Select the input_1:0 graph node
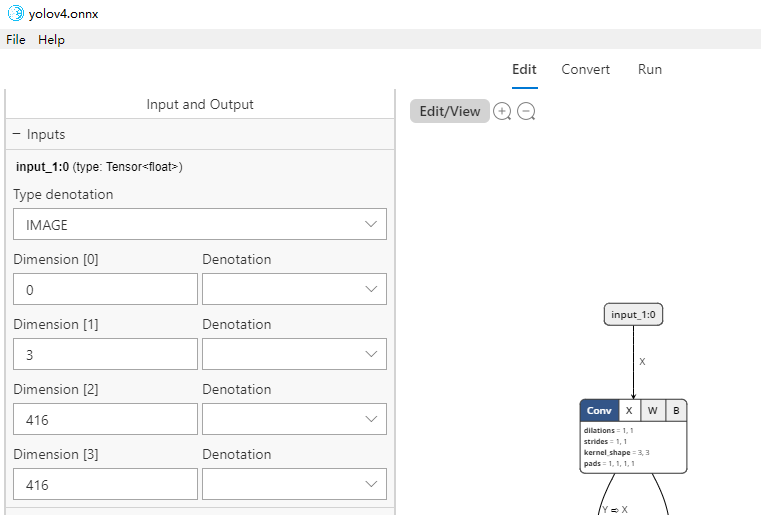The height and width of the screenshot is (515, 761). (633, 314)
